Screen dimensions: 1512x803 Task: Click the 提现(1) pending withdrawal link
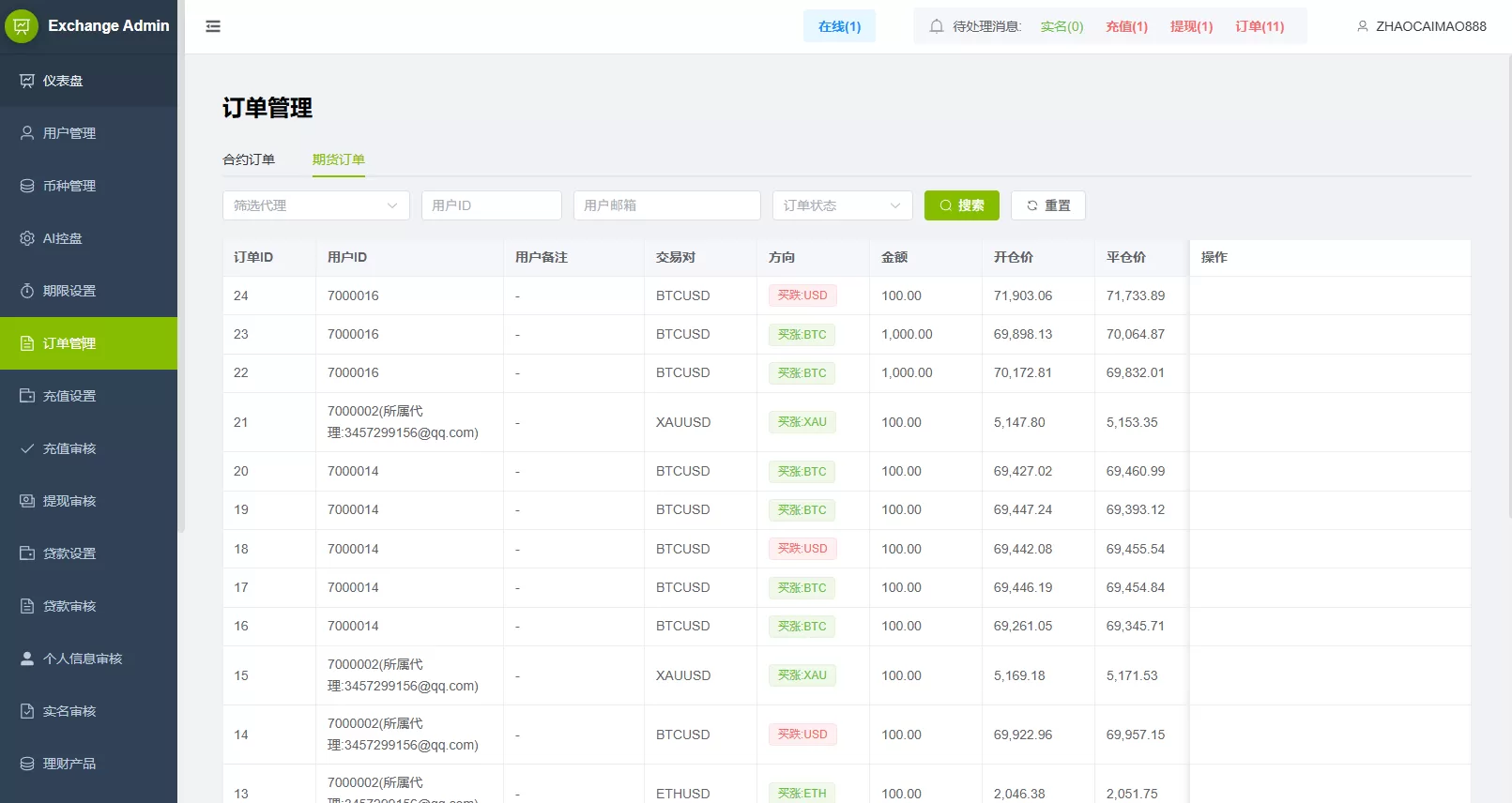1191,26
